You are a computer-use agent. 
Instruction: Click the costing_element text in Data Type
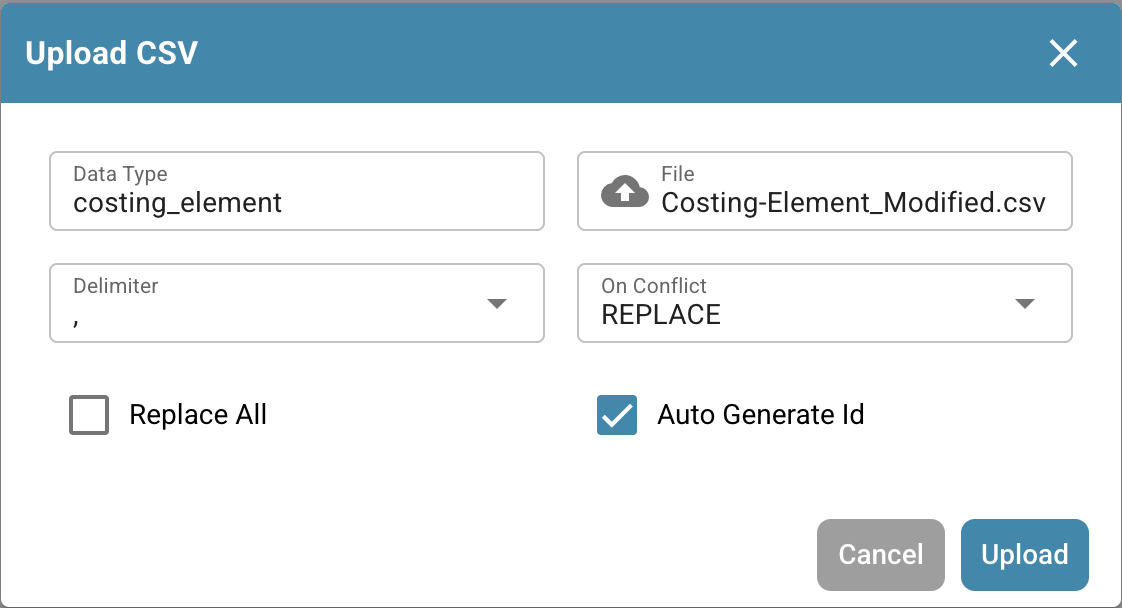point(177,203)
